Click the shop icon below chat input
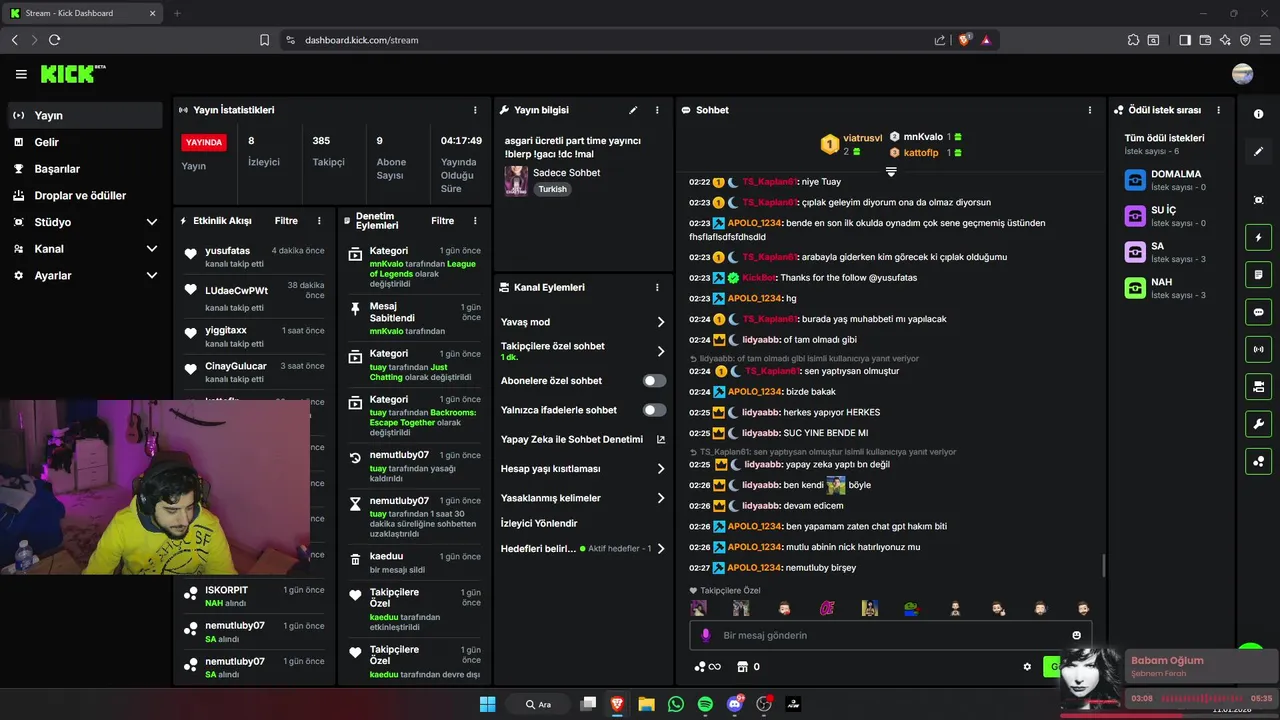The height and width of the screenshot is (720, 1280). [x=742, y=667]
